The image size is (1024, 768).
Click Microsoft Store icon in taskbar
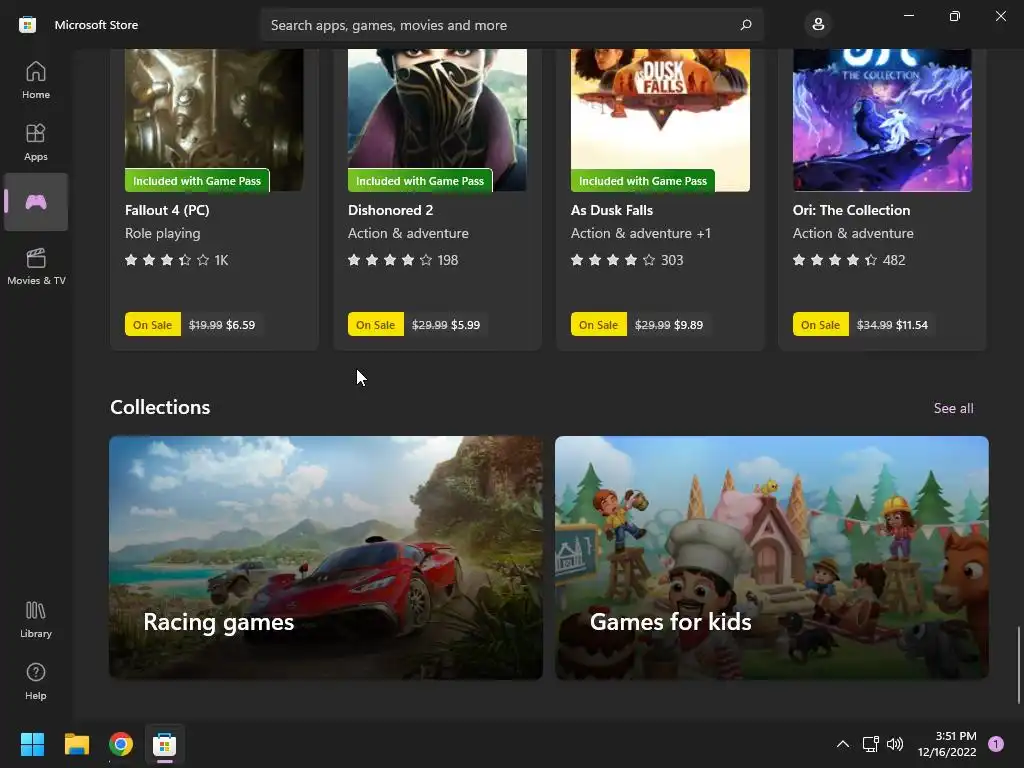pos(165,744)
